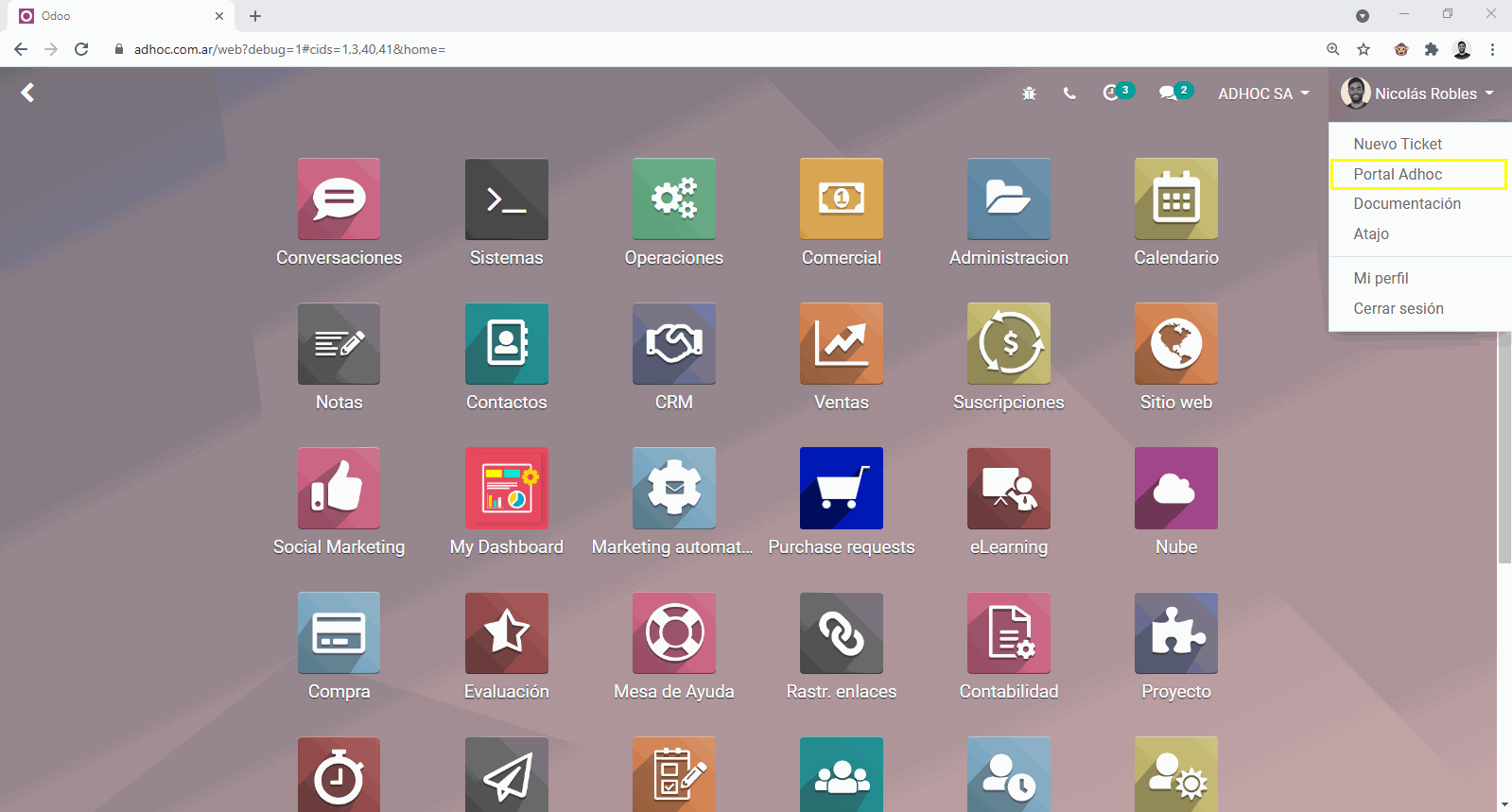Select Nuevo Ticket from user menu

(x=1398, y=144)
